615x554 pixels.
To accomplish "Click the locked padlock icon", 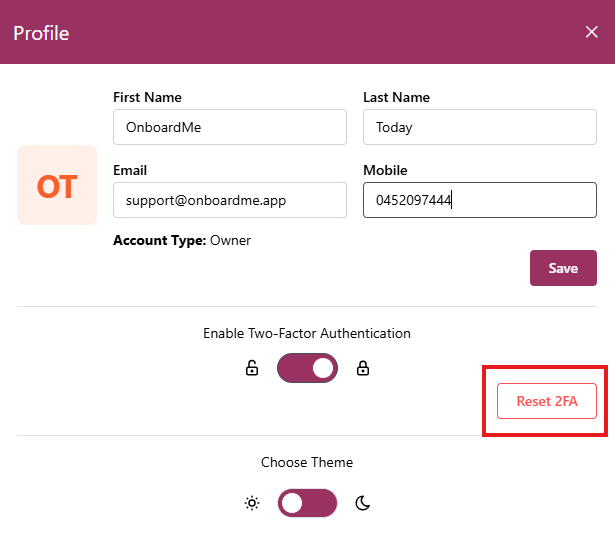I will (x=363, y=369).
